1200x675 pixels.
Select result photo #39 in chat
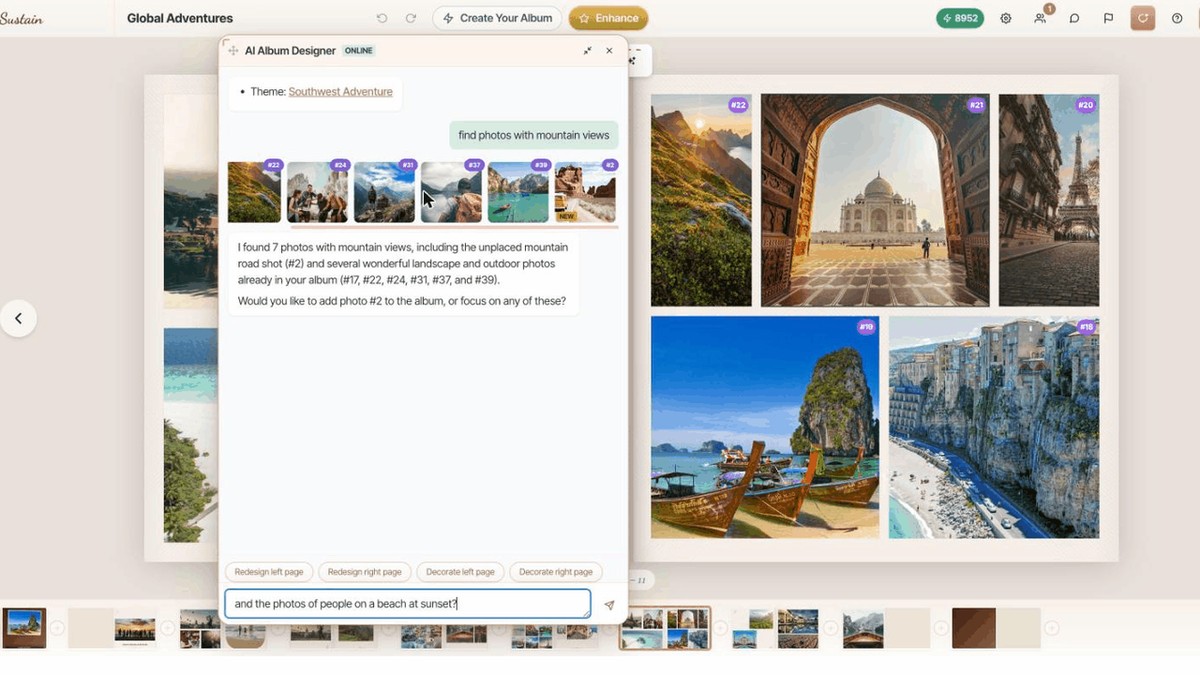point(519,192)
